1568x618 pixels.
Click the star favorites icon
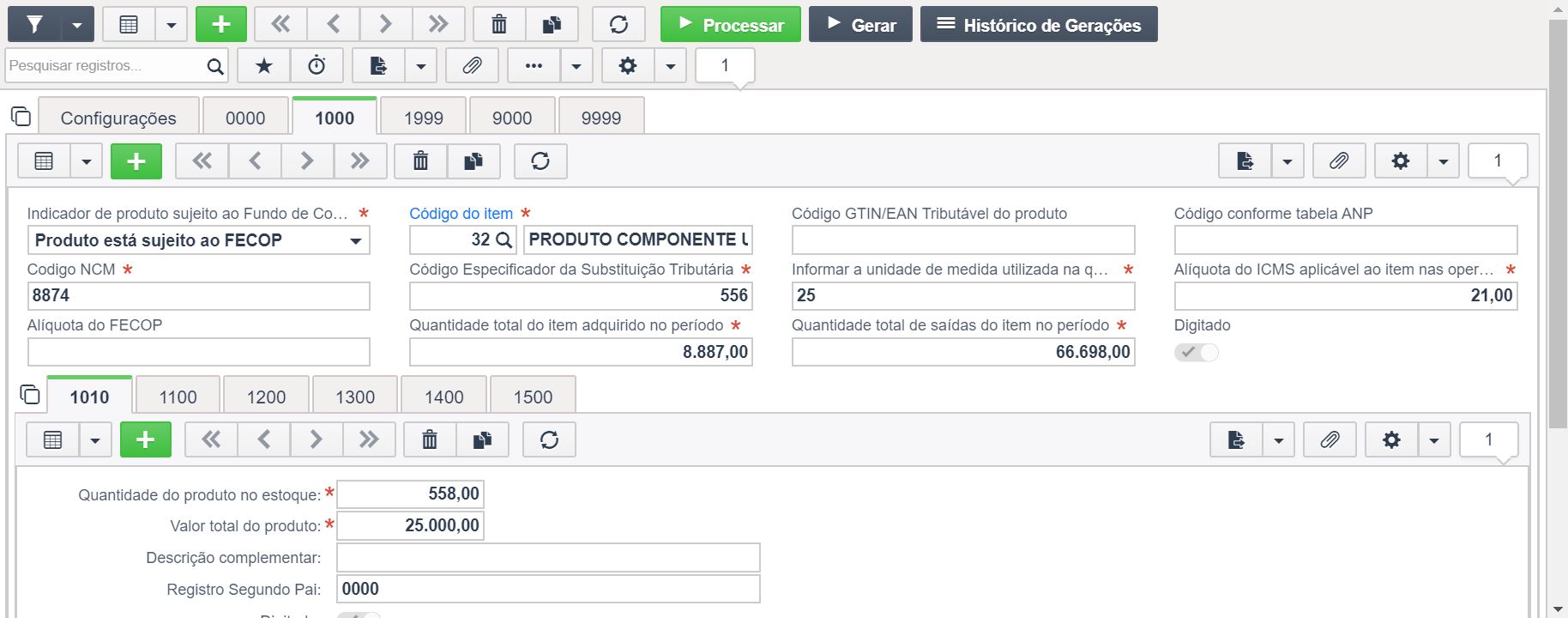click(264, 66)
